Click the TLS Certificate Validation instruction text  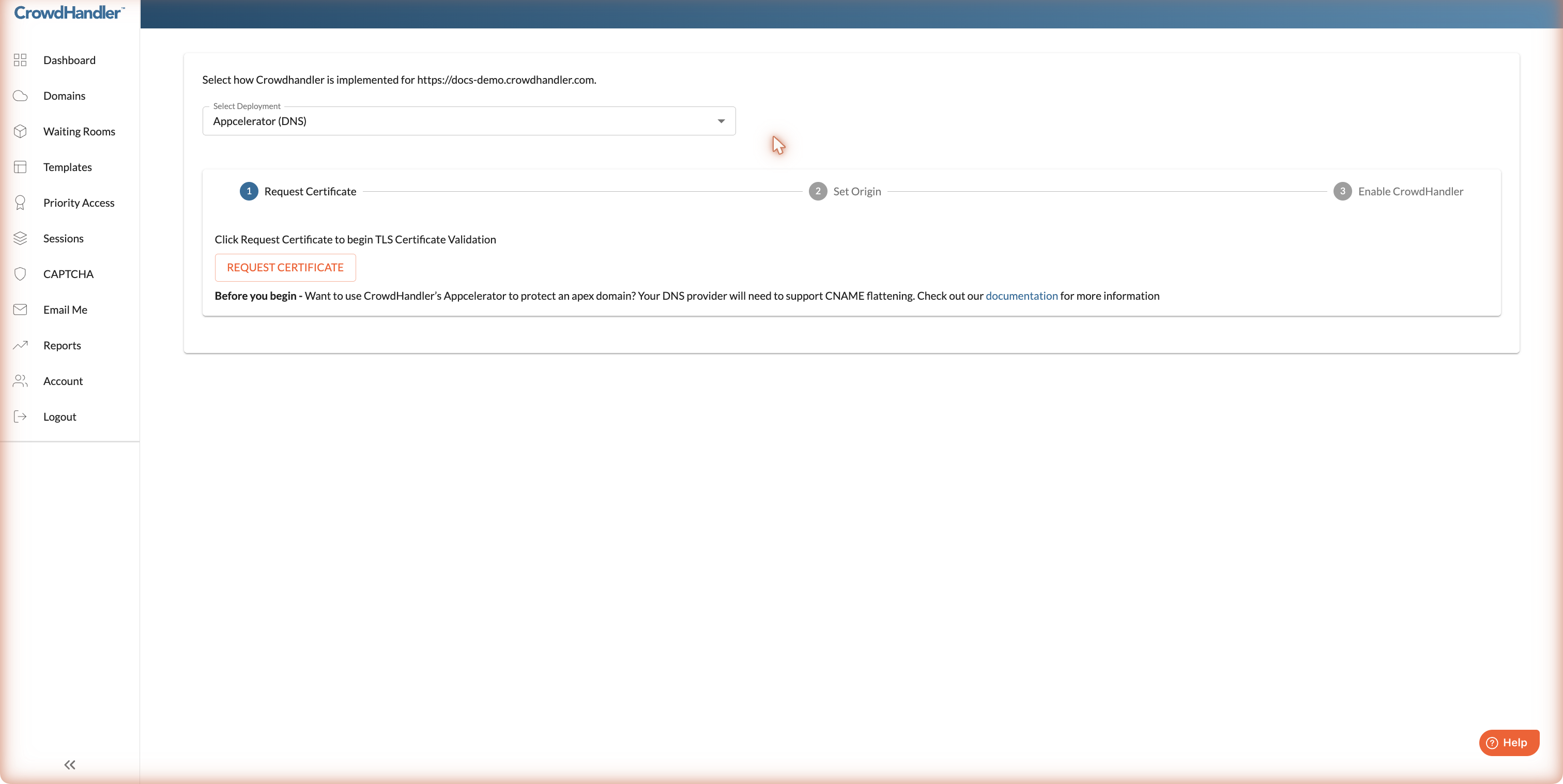click(355, 239)
